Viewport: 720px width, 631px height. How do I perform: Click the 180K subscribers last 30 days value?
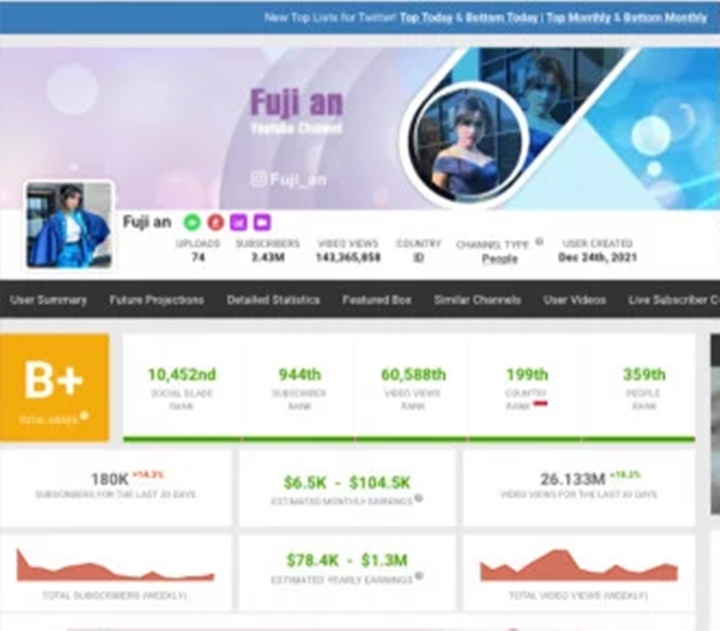(x=110, y=479)
